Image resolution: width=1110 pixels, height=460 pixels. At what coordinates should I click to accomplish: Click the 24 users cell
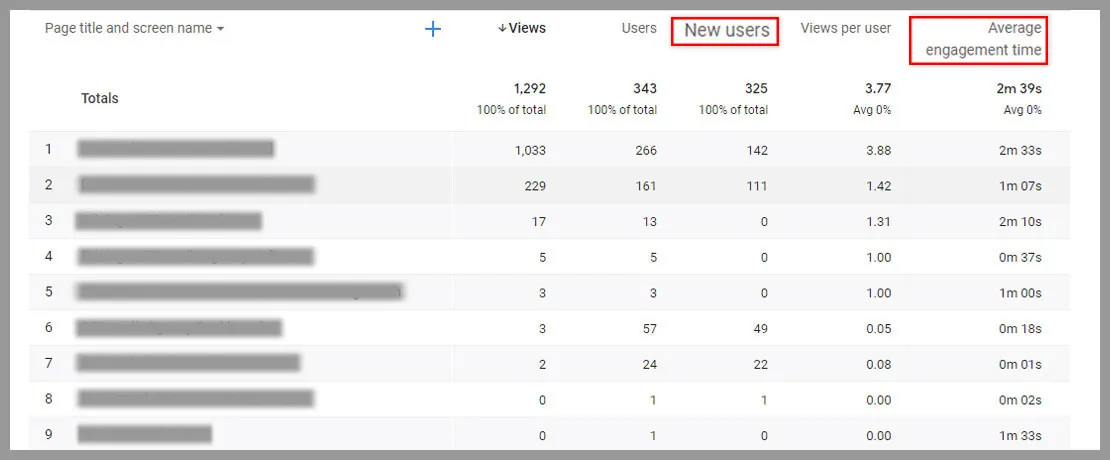[x=649, y=364]
